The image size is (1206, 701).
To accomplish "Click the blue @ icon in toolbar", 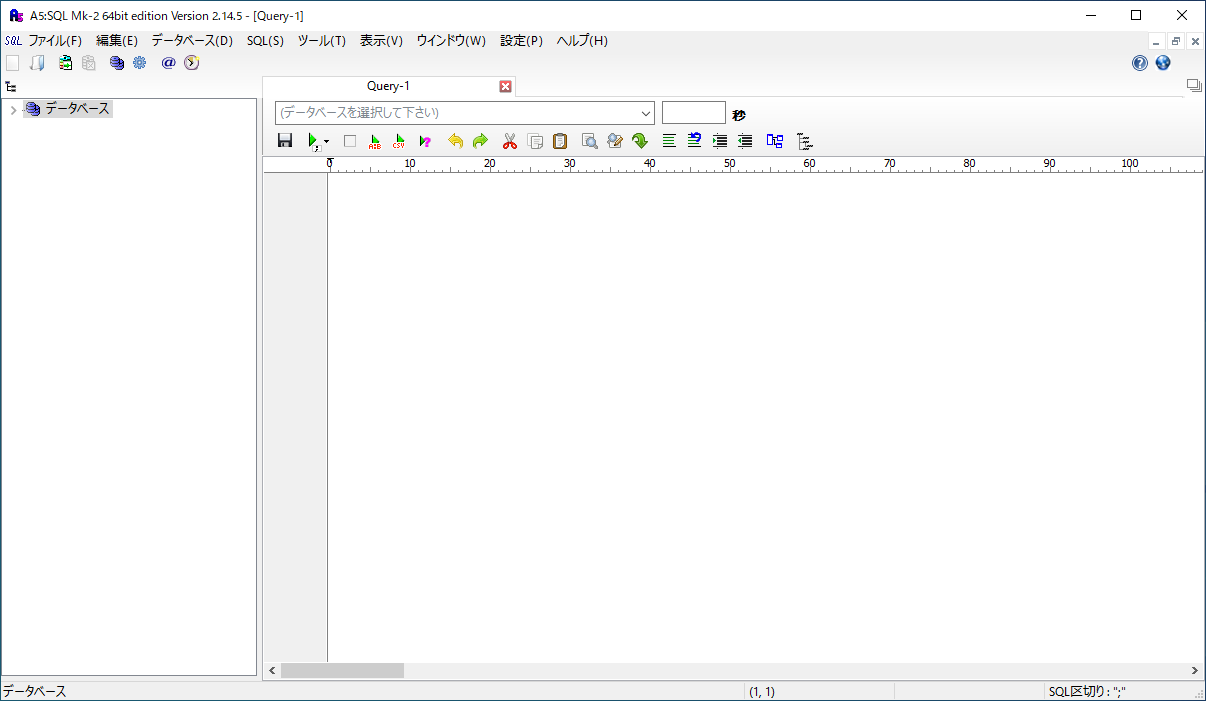I will [168, 63].
